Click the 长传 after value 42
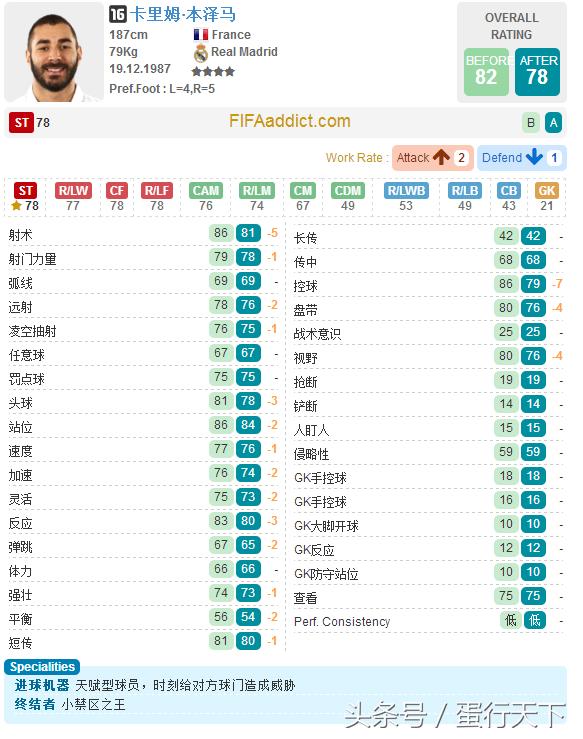The image size is (583, 739). click(x=533, y=236)
